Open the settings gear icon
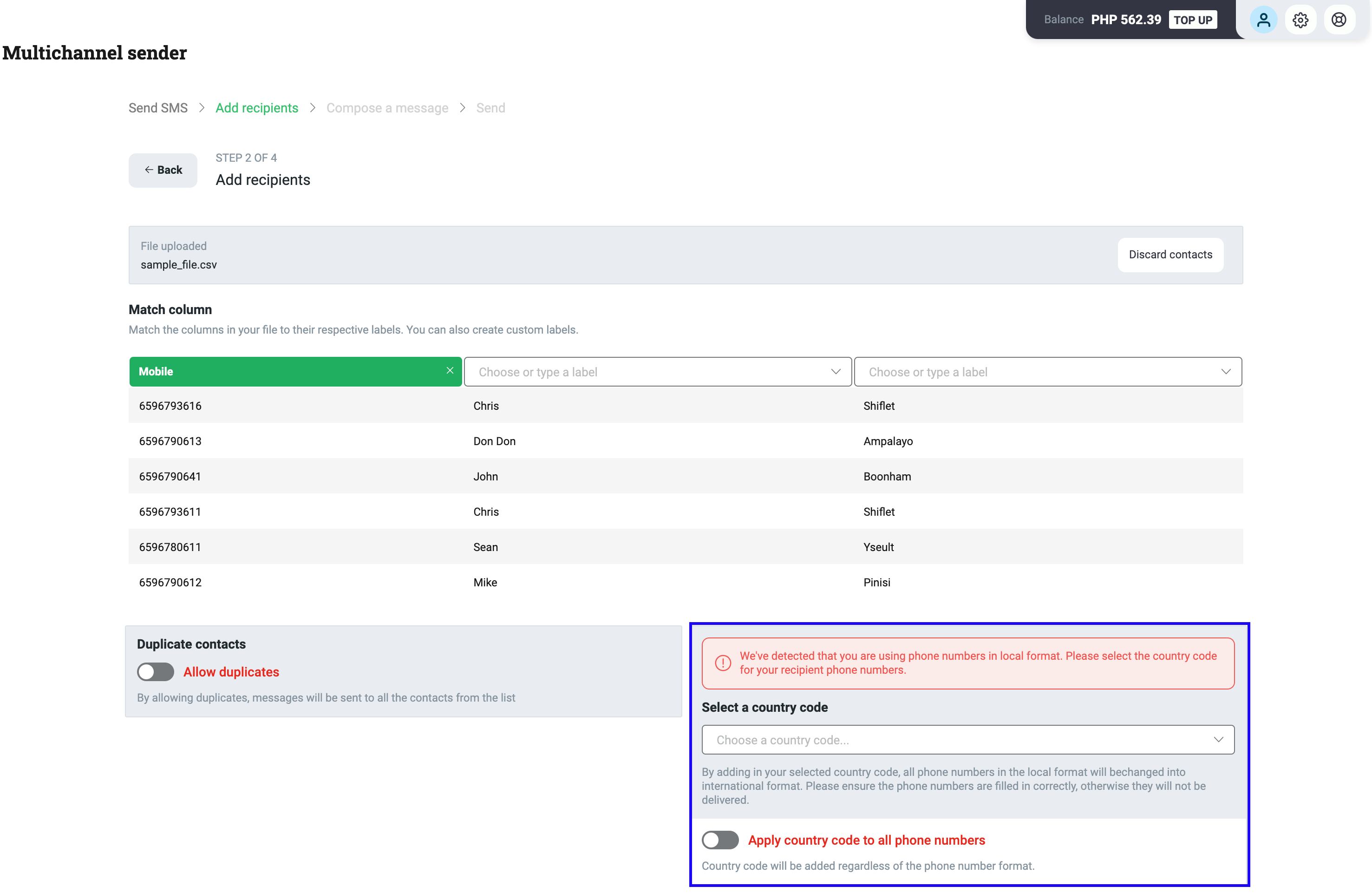The height and width of the screenshot is (893, 1372). click(1300, 20)
